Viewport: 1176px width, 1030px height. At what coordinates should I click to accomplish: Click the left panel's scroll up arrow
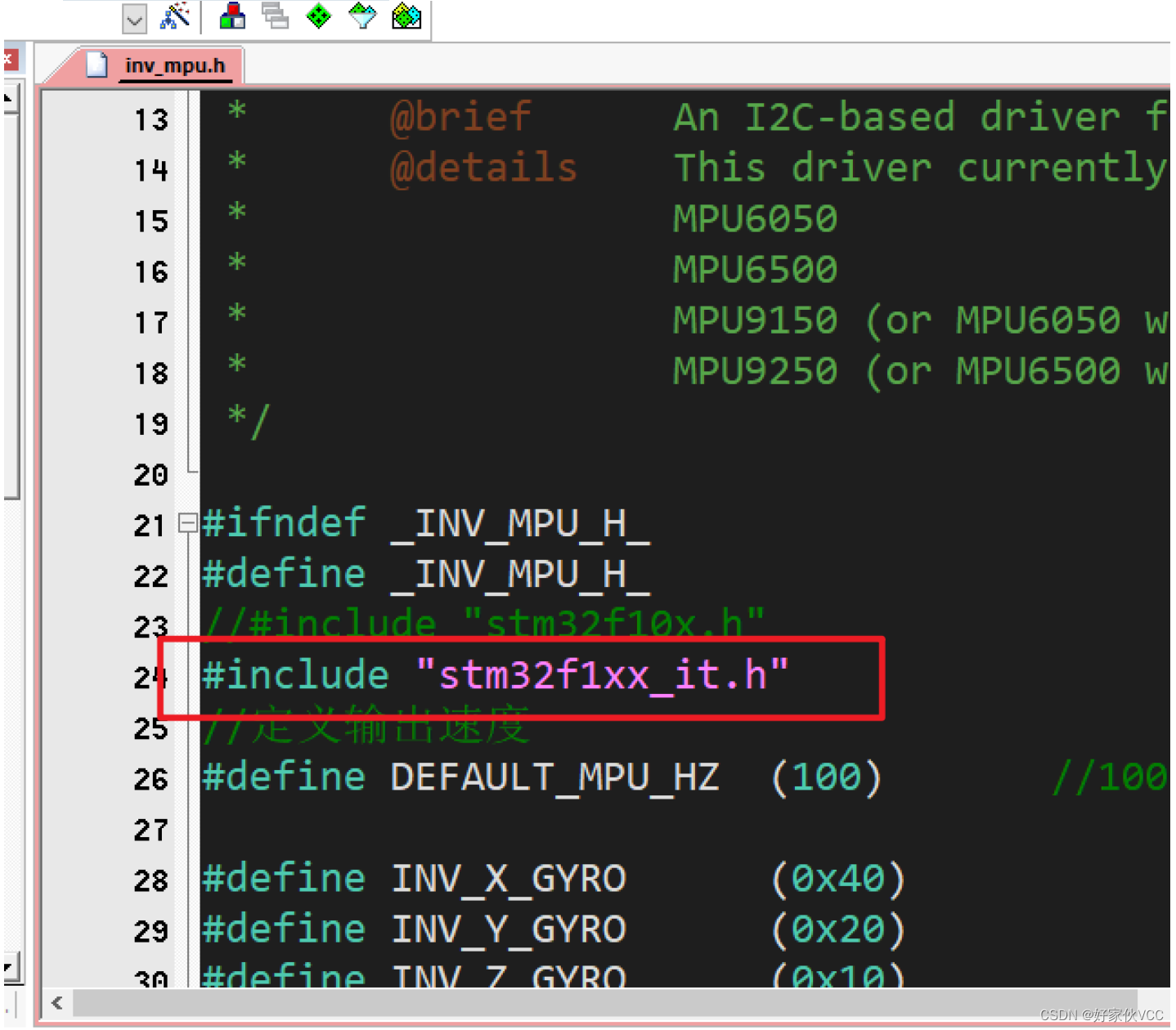coord(9,100)
